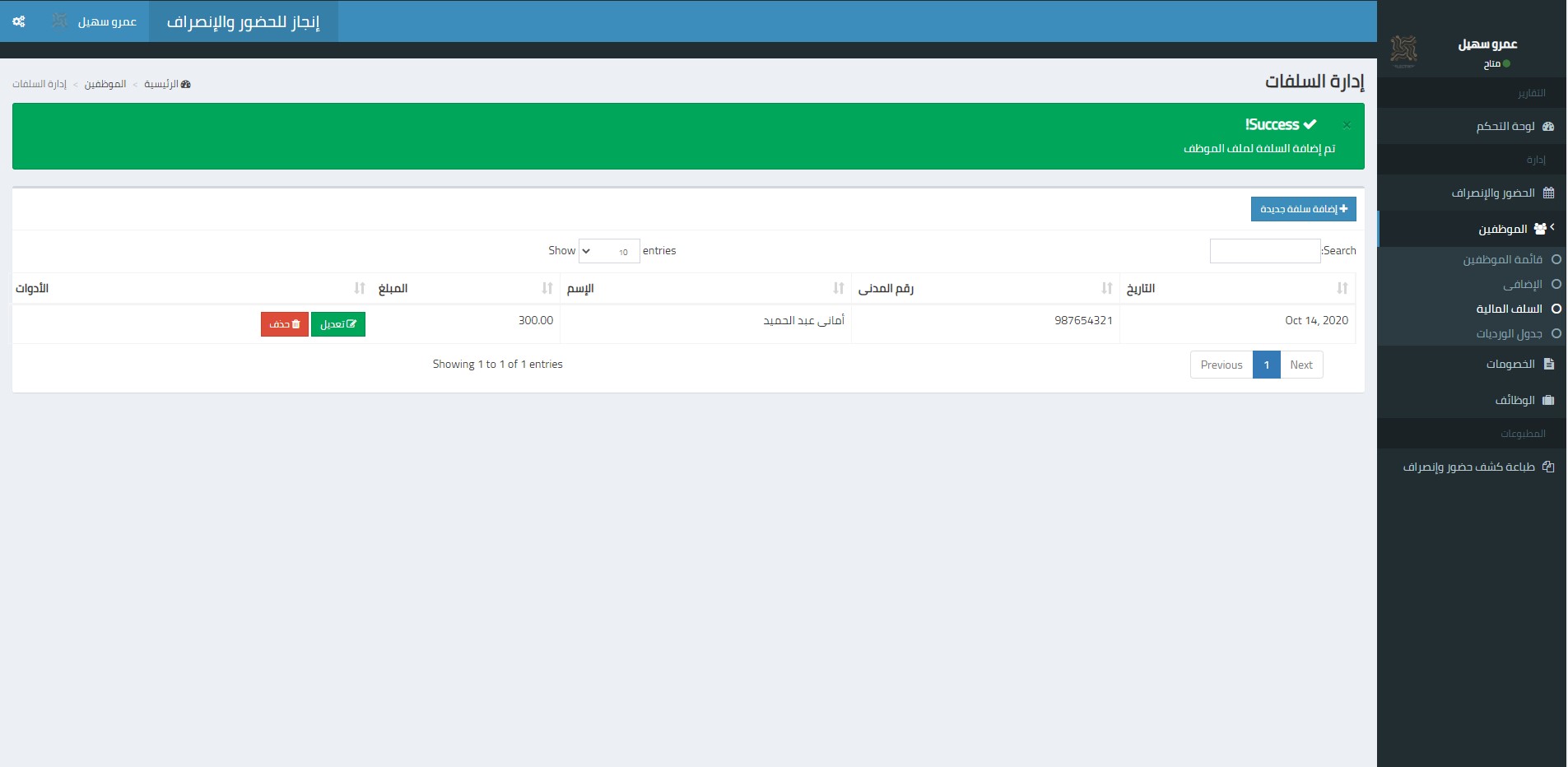The image size is (1568, 767).
Task: Open الخصومات sidebar menu
Action: coord(1472,364)
